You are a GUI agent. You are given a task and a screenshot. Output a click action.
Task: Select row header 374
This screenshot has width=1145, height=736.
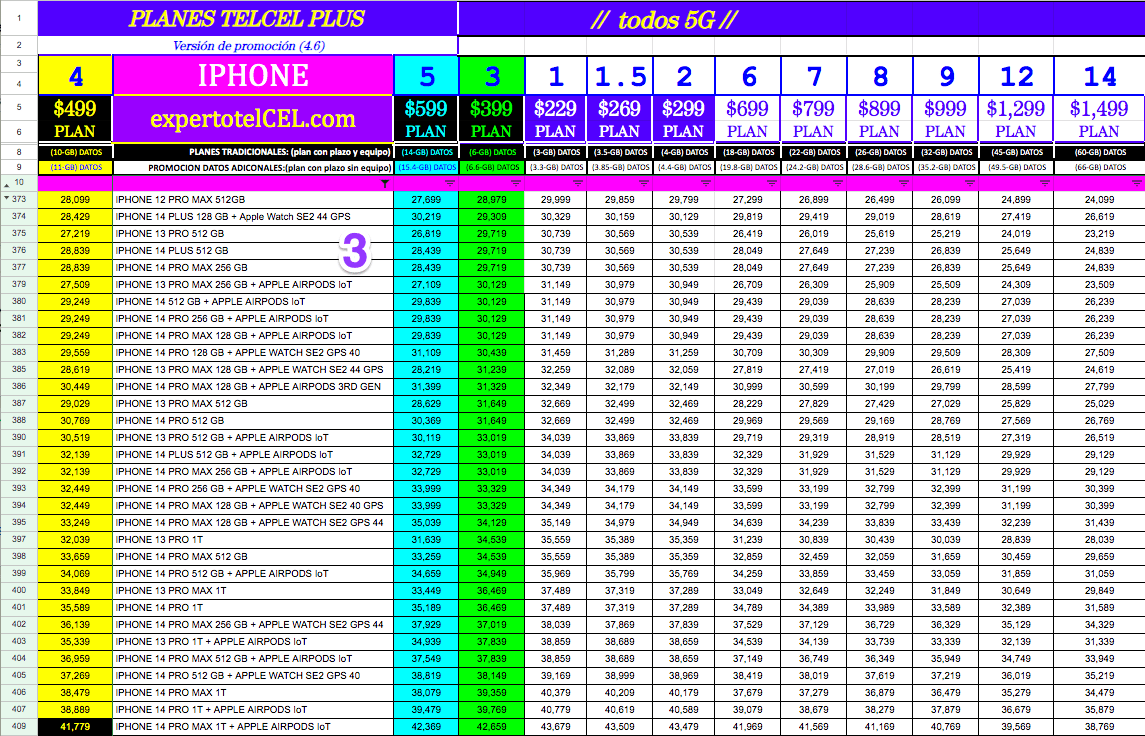[x=18, y=217]
